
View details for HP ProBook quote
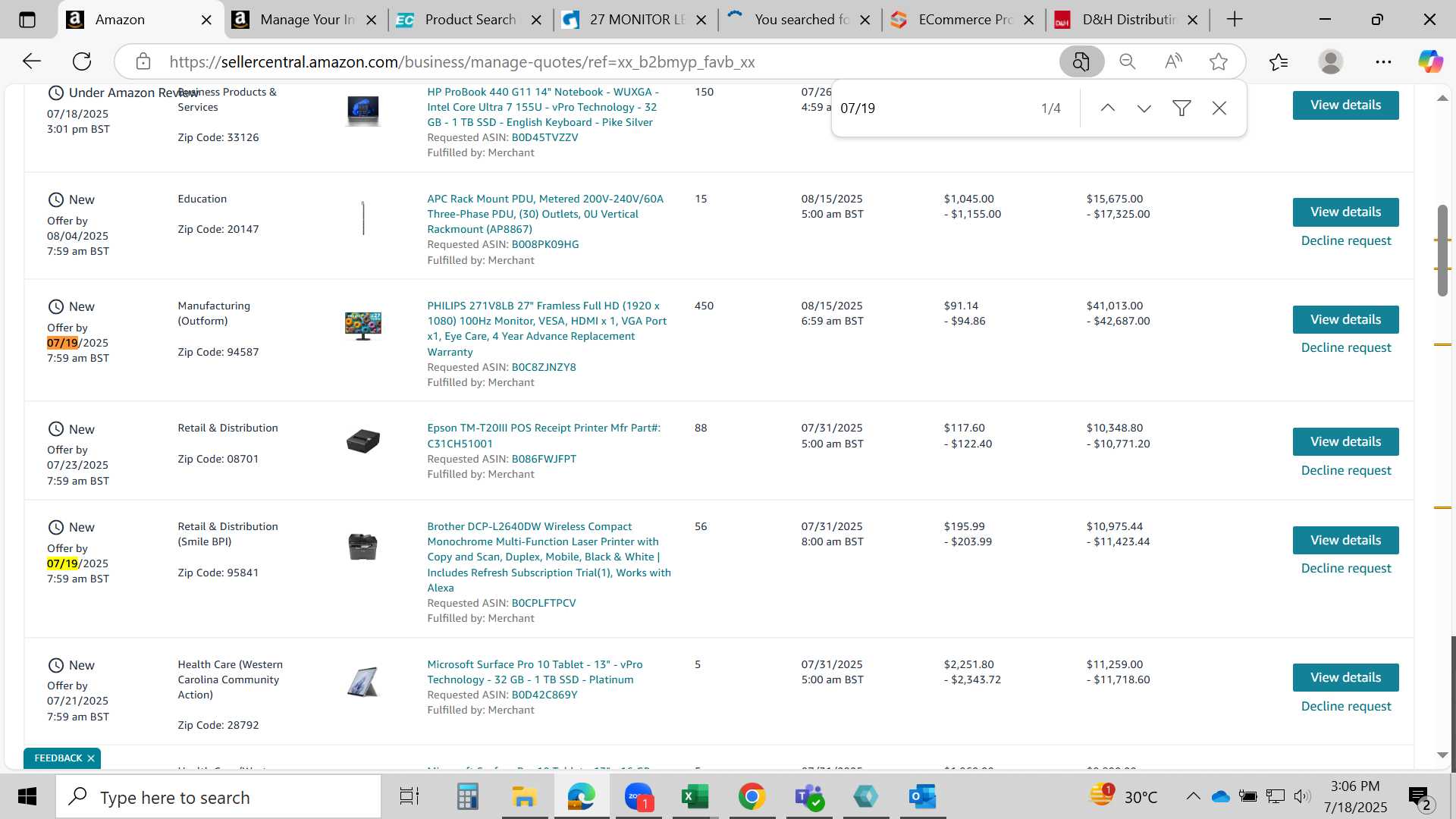(1345, 105)
